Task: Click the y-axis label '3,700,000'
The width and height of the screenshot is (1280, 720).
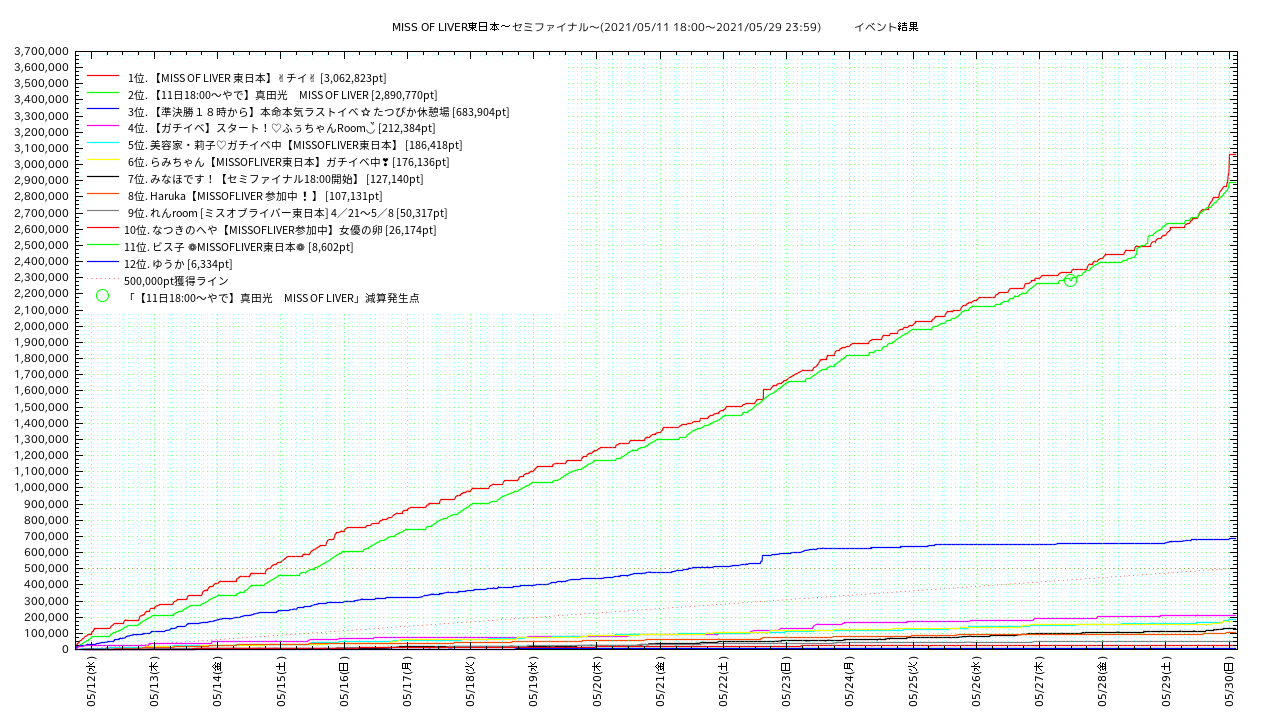Action: pyautogui.click(x=42, y=51)
